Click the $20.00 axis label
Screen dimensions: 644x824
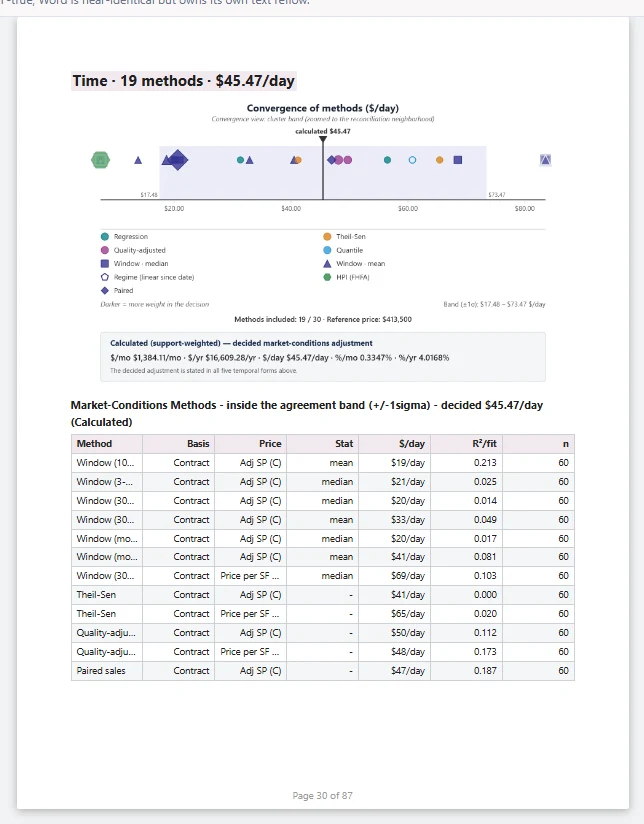174,209
